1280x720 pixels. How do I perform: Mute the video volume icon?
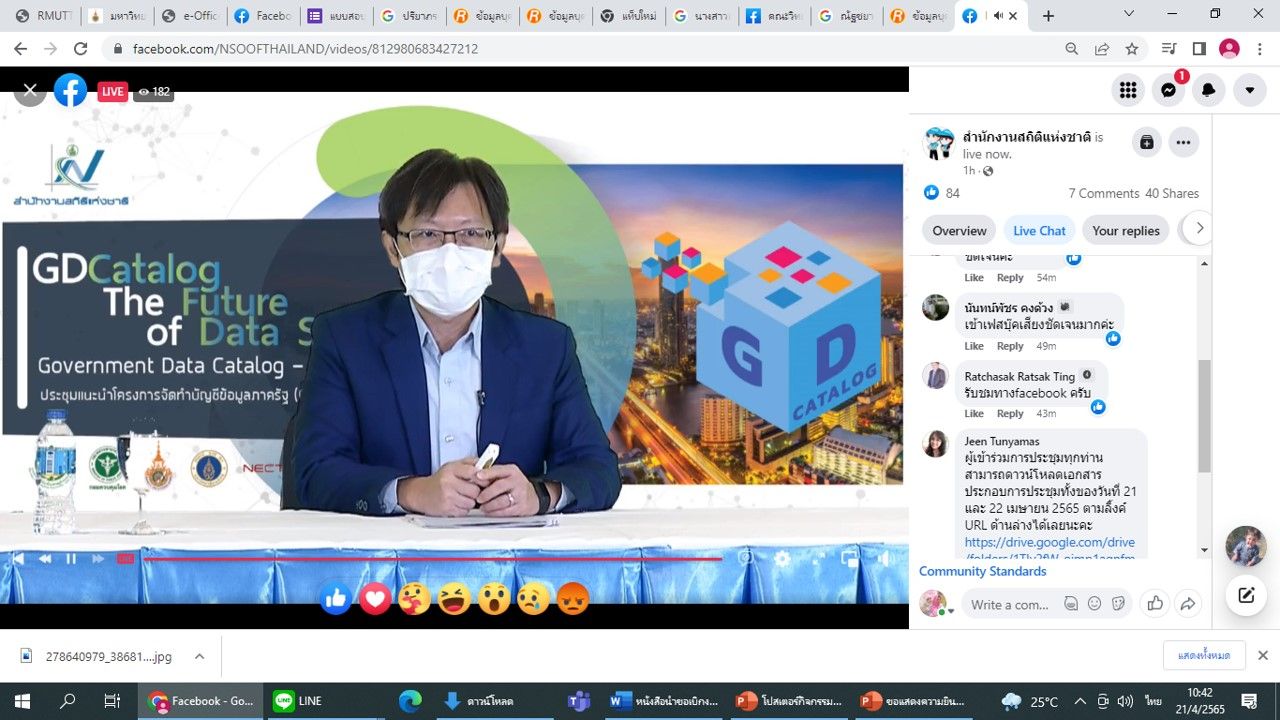(x=886, y=558)
